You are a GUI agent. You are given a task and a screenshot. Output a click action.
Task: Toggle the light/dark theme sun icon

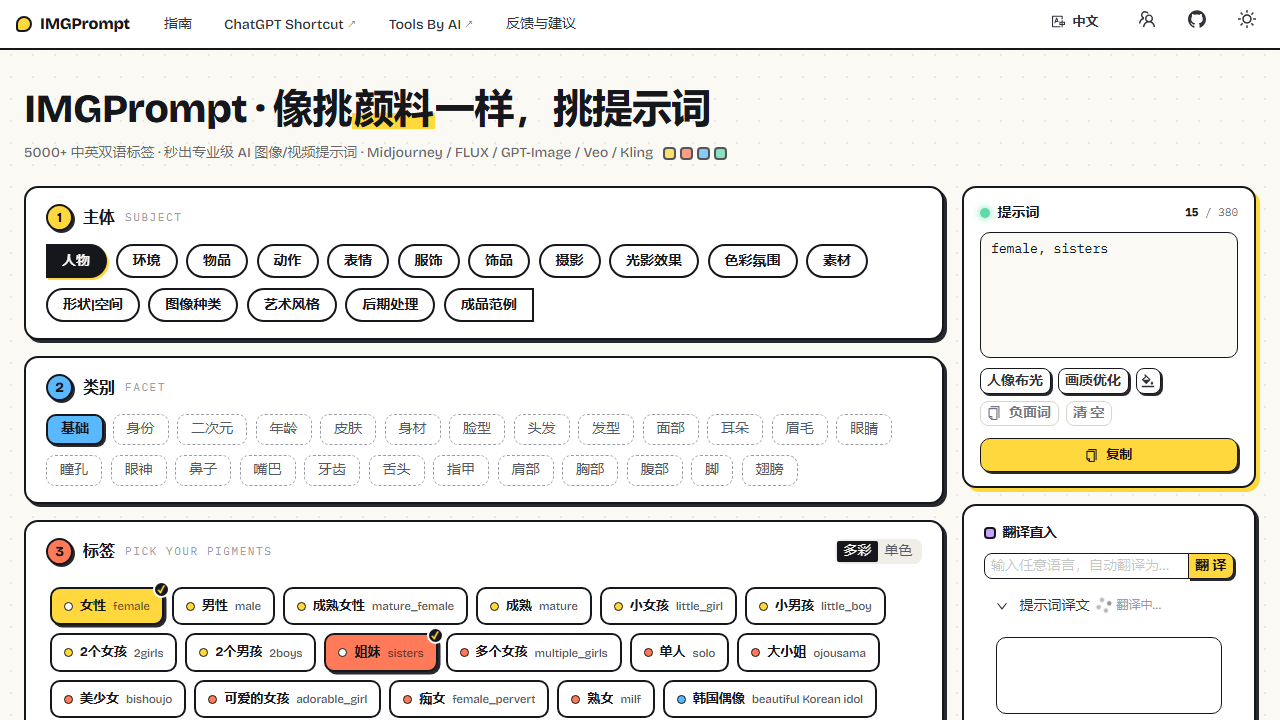1246,20
